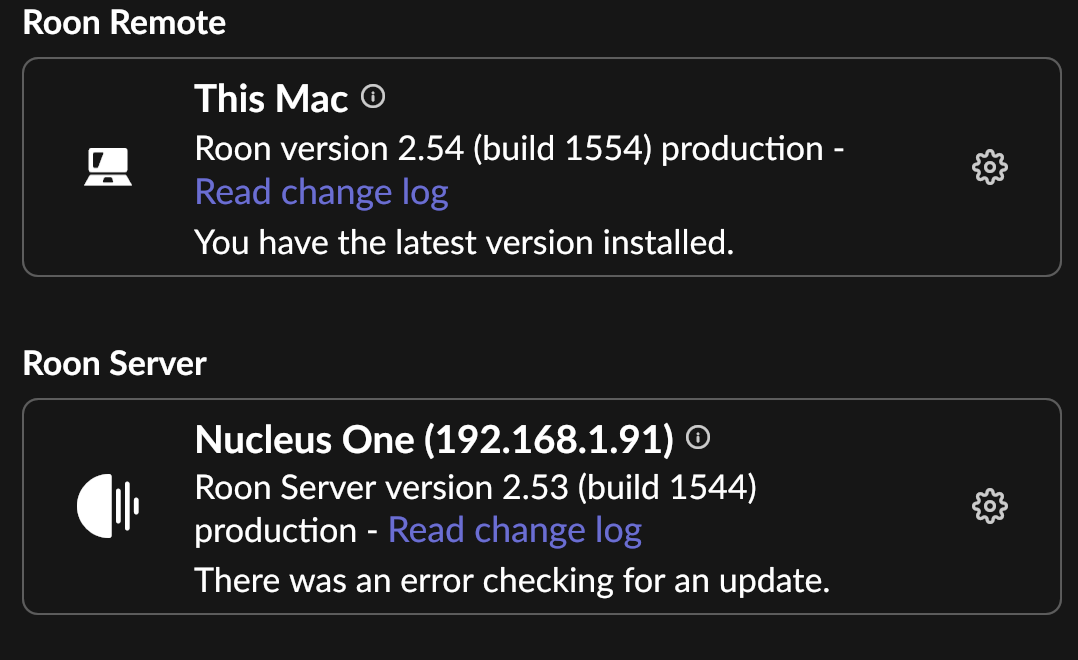Open the info tooltip beside Nucleus One
This screenshot has height=660, width=1078.
[x=700, y=435]
